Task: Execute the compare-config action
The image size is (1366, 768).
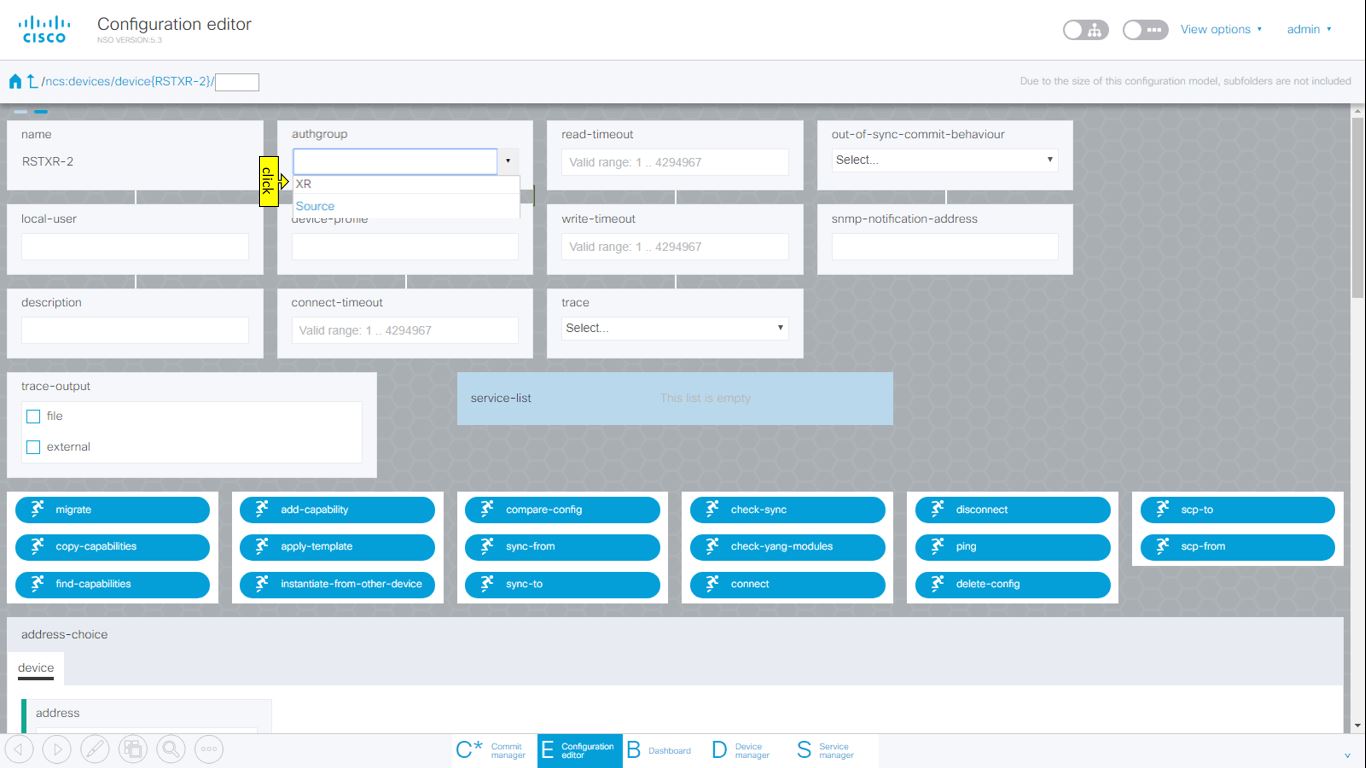Action: click(x=562, y=509)
